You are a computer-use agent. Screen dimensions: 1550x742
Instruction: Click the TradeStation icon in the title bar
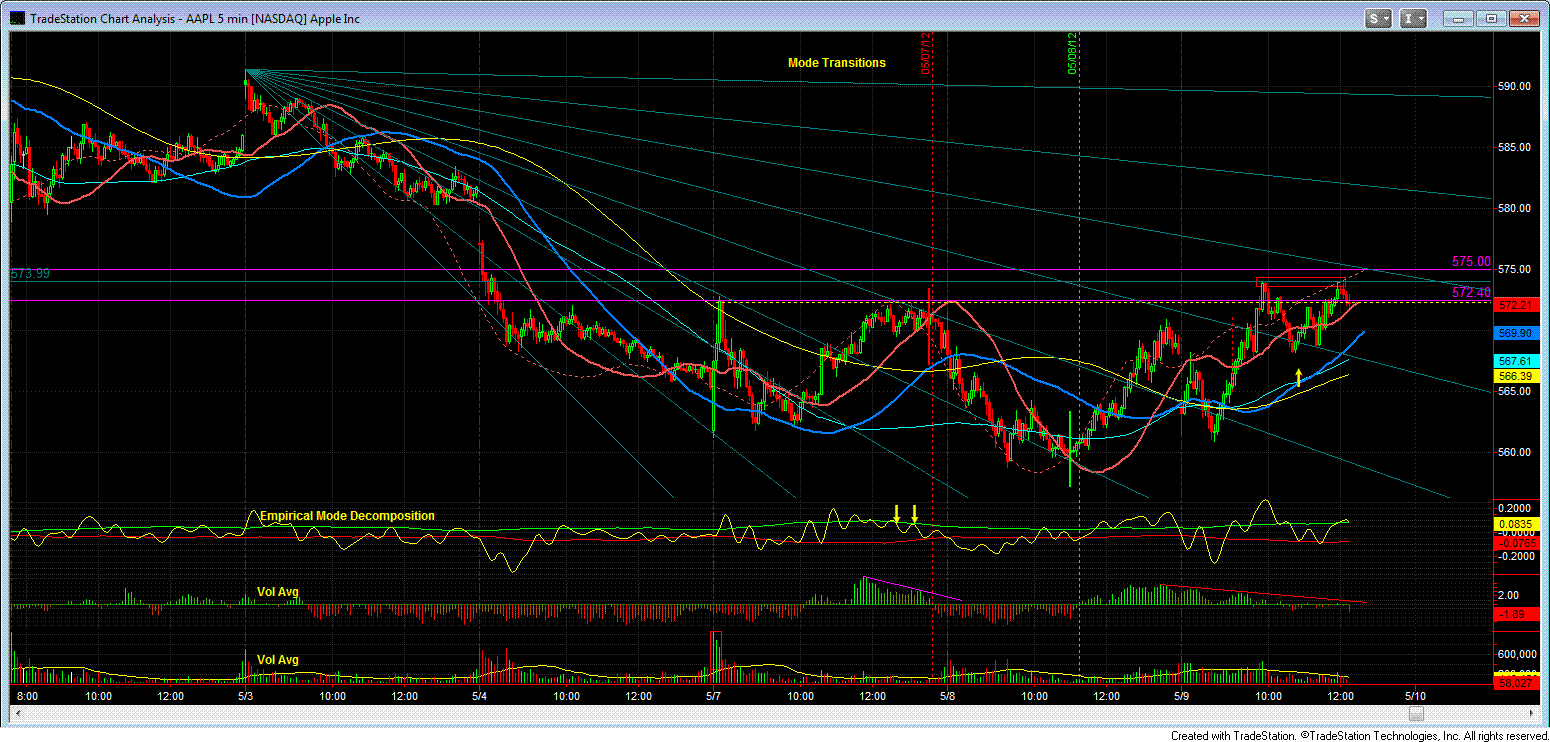pos(18,18)
